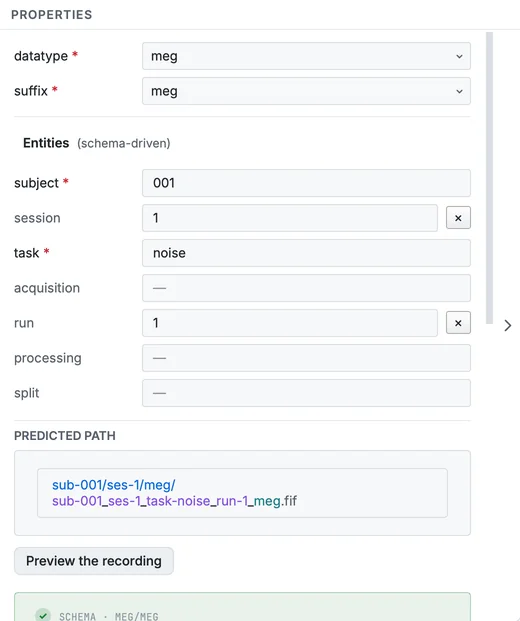Click the session input field
The width and height of the screenshot is (520, 621).
click(290, 218)
